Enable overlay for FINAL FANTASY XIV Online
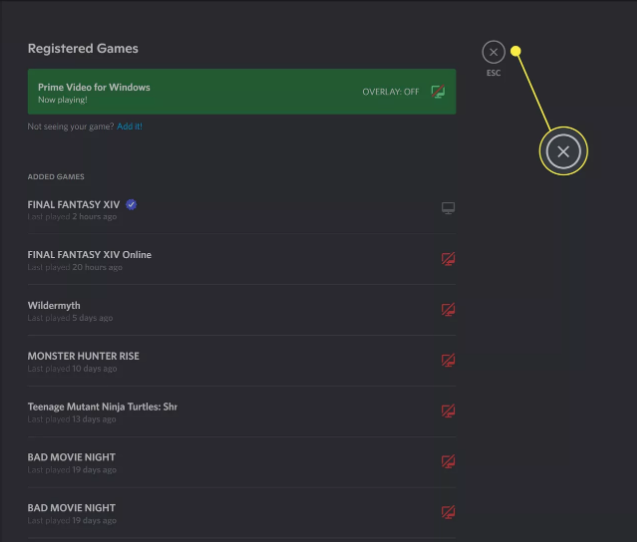The height and width of the screenshot is (542, 637). click(448, 259)
